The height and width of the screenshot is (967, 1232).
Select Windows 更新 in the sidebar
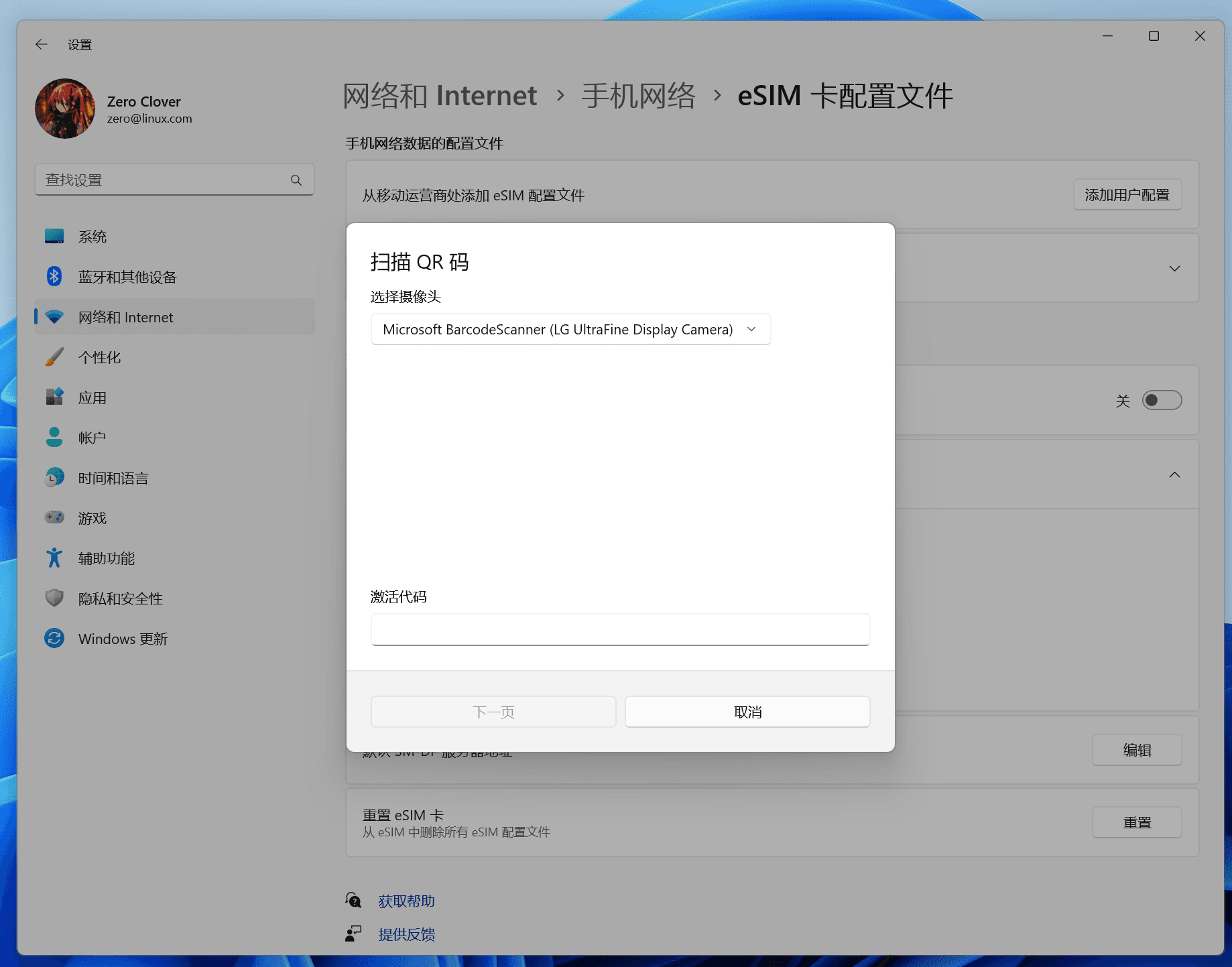point(174,639)
